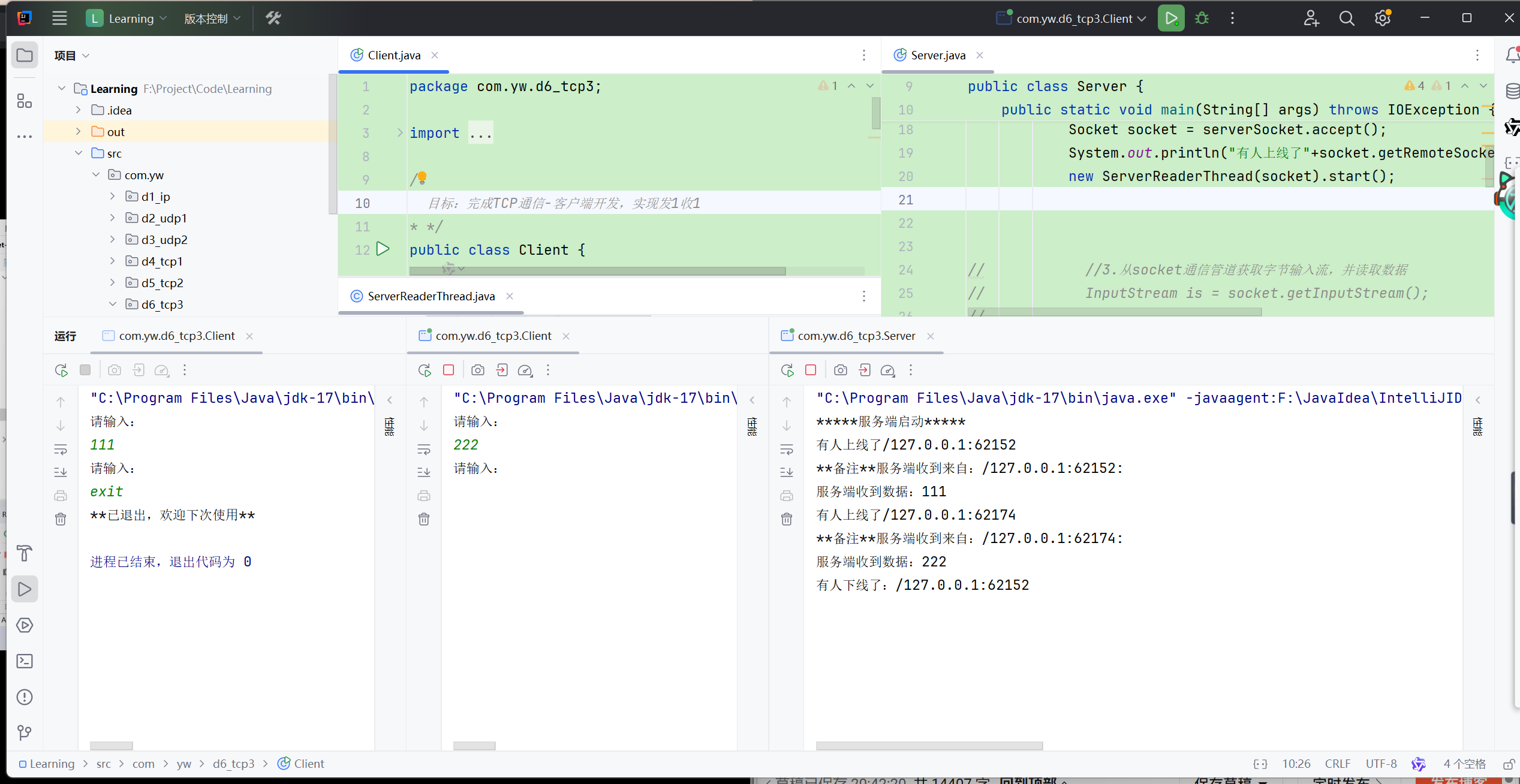Open the Problems tool window
Screen dimensions: 1520x784
25,697
